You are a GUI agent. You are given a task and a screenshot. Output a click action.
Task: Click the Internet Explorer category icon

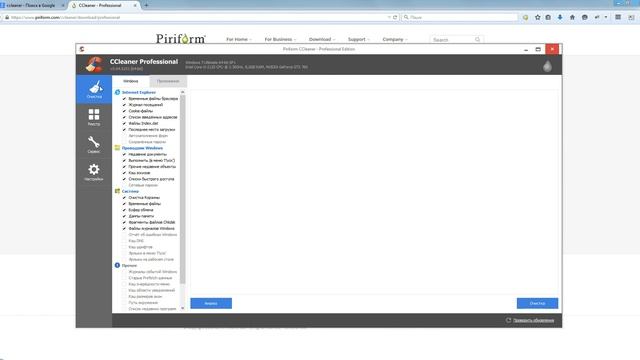tap(118, 92)
